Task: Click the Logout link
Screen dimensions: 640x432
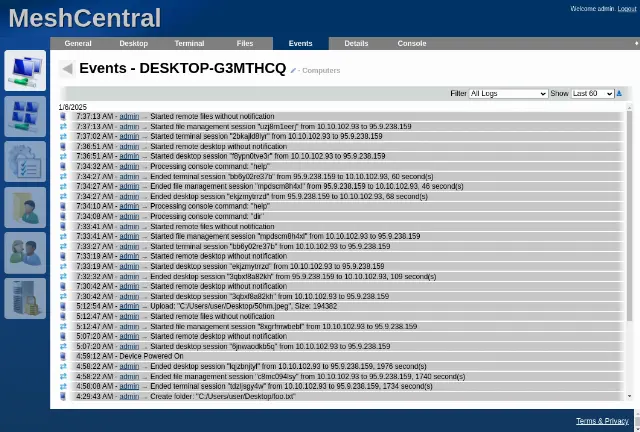Action: point(627,9)
